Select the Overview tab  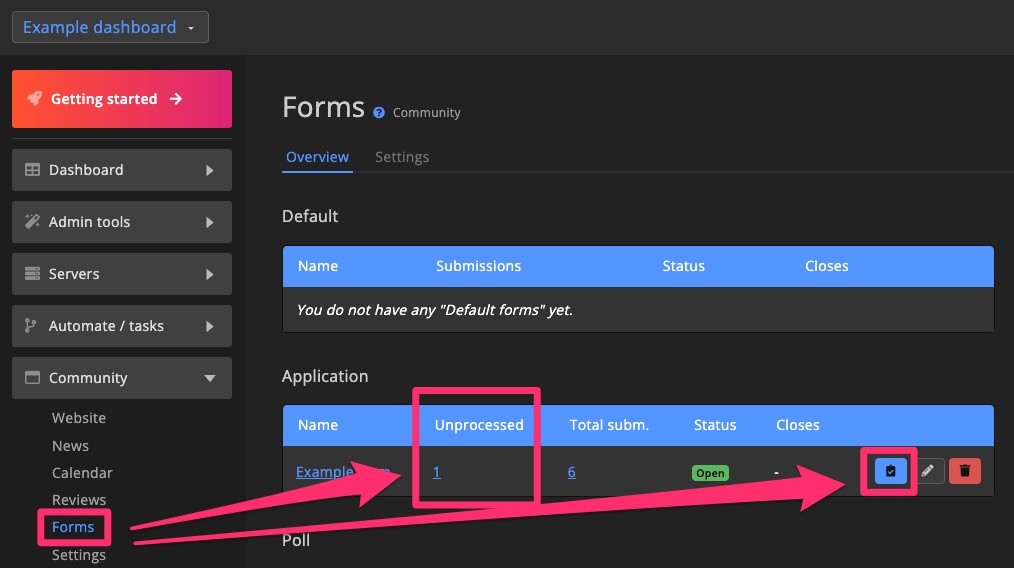[x=317, y=157]
